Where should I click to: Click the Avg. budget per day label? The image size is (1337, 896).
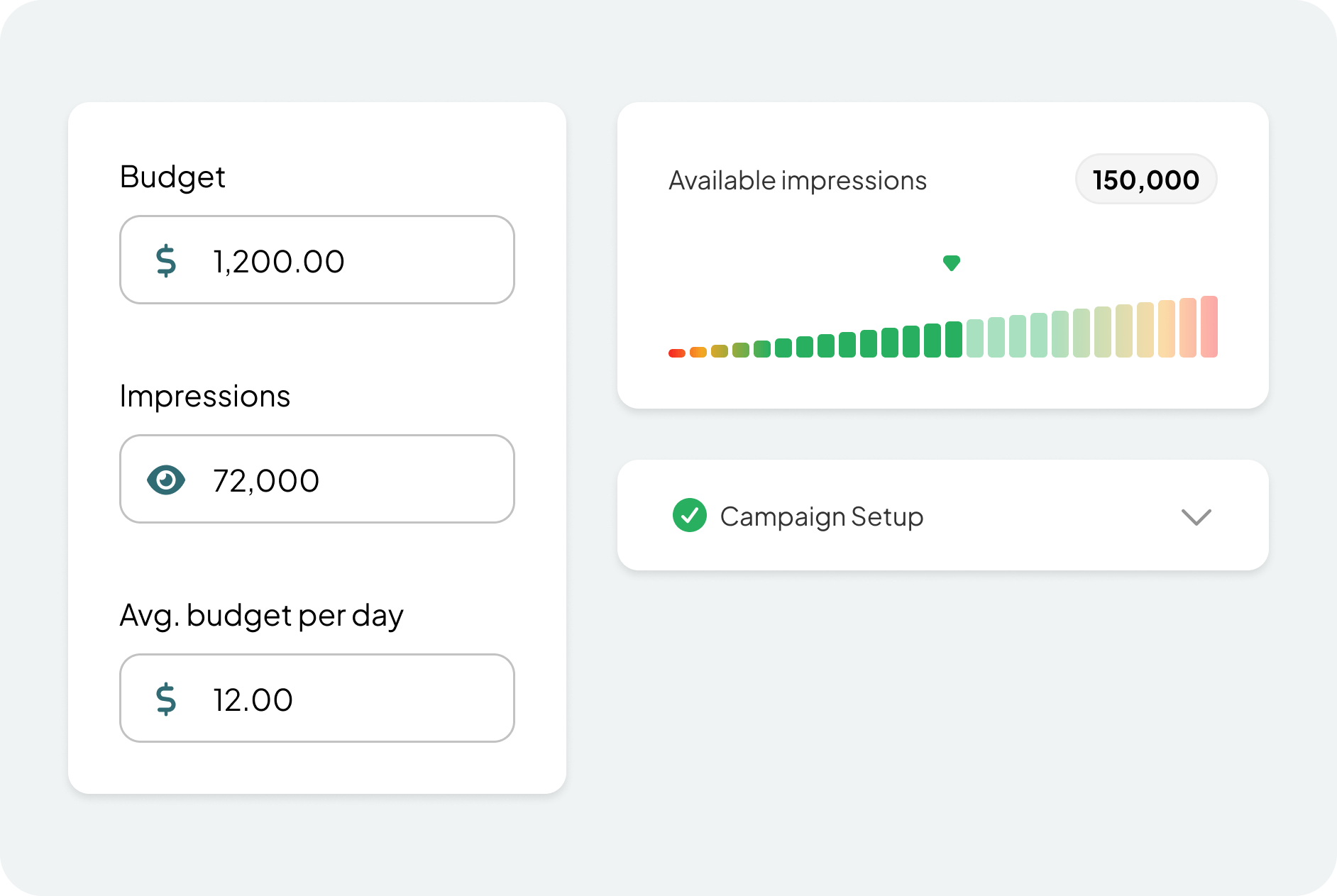point(261,615)
